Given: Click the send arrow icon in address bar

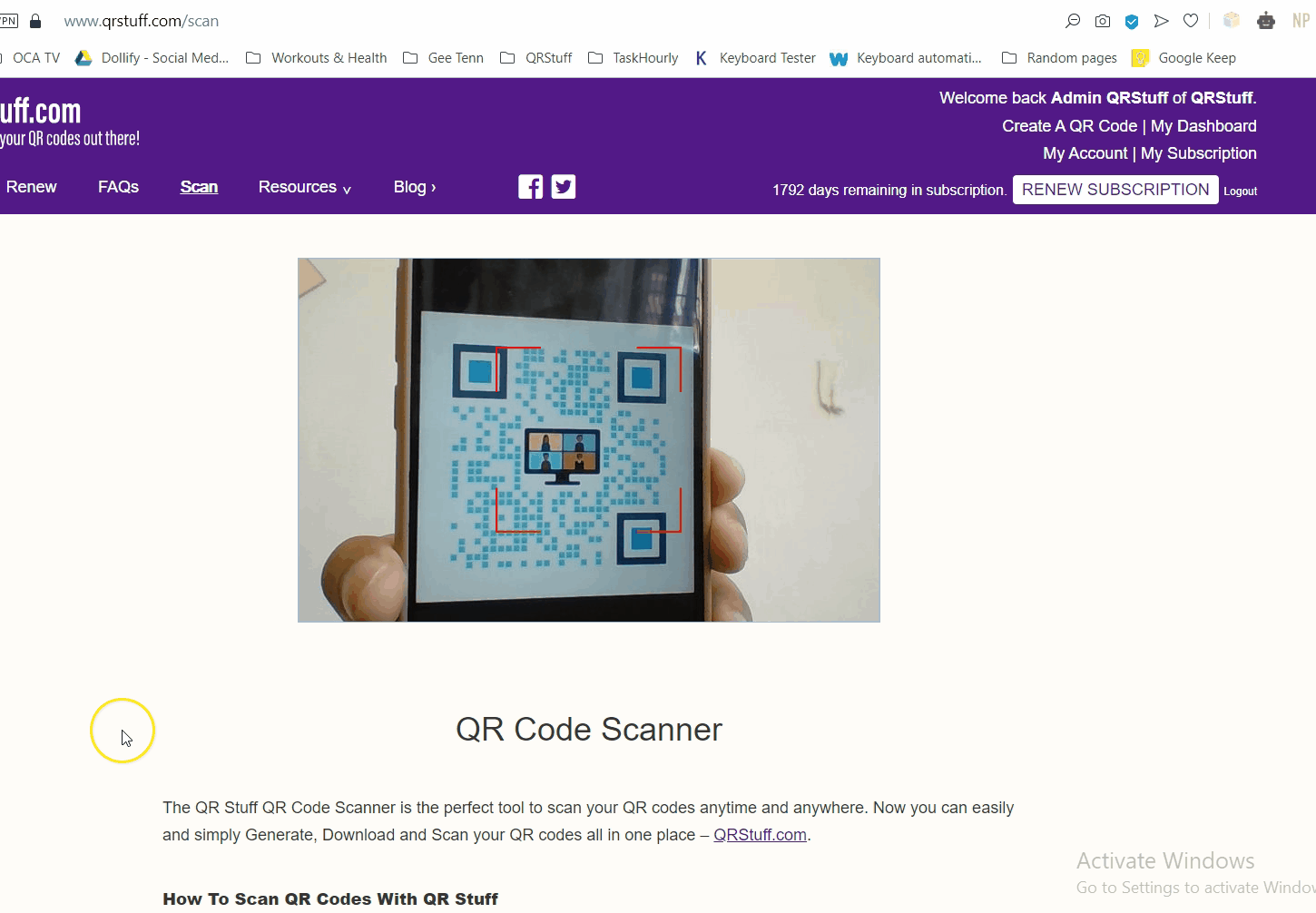Looking at the screenshot, I should [1161, 21].
